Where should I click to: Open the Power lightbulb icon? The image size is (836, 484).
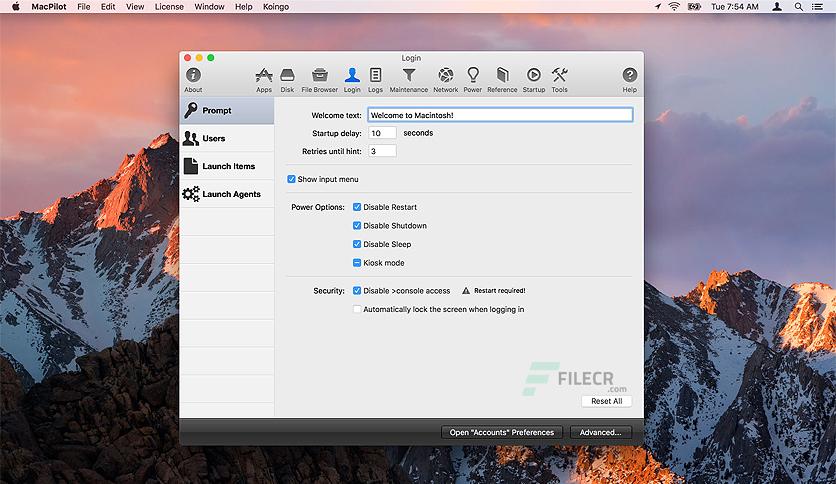(x=472, y=80)
